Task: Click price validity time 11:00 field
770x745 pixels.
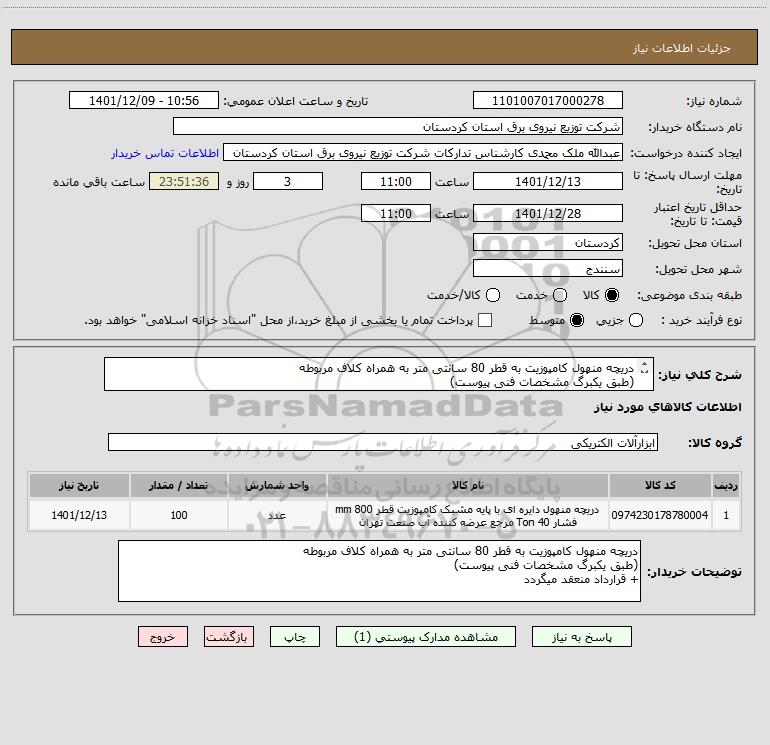Action: point(396,213)
